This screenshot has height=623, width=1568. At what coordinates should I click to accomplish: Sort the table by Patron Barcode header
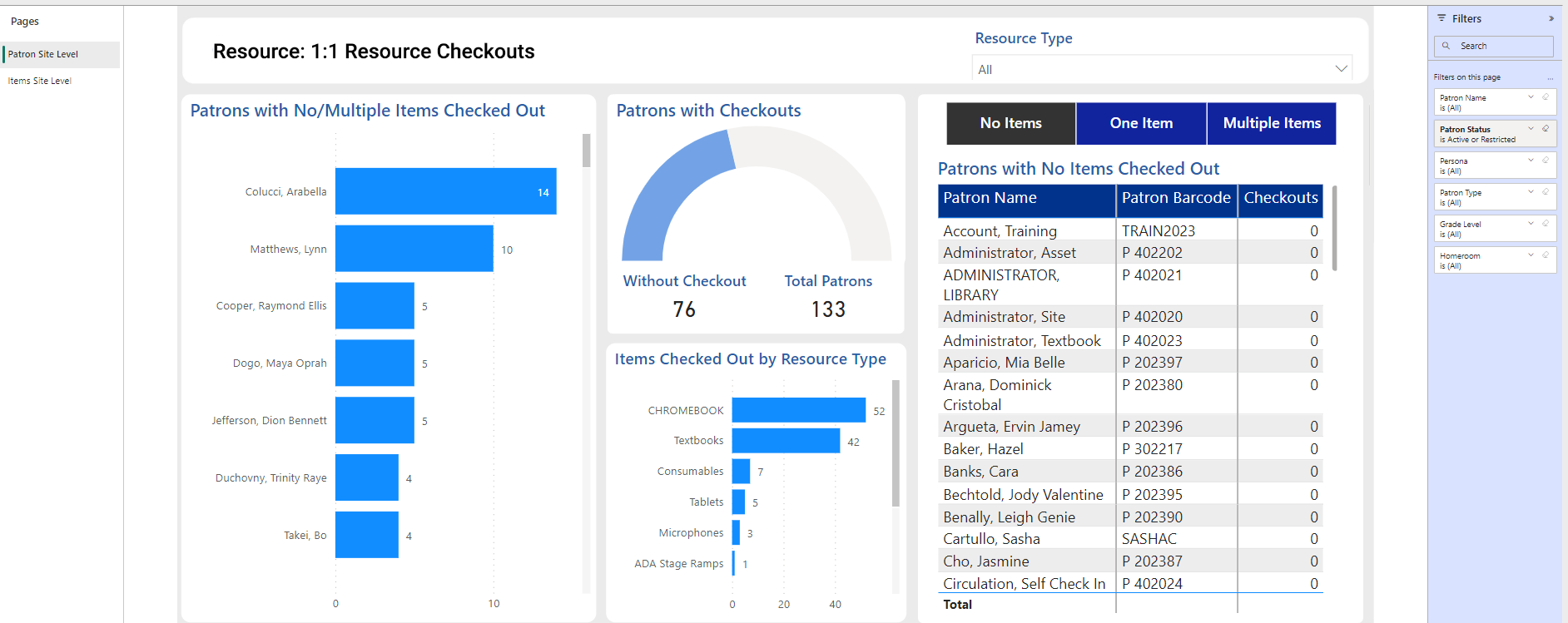click(x=1175, y=198)
